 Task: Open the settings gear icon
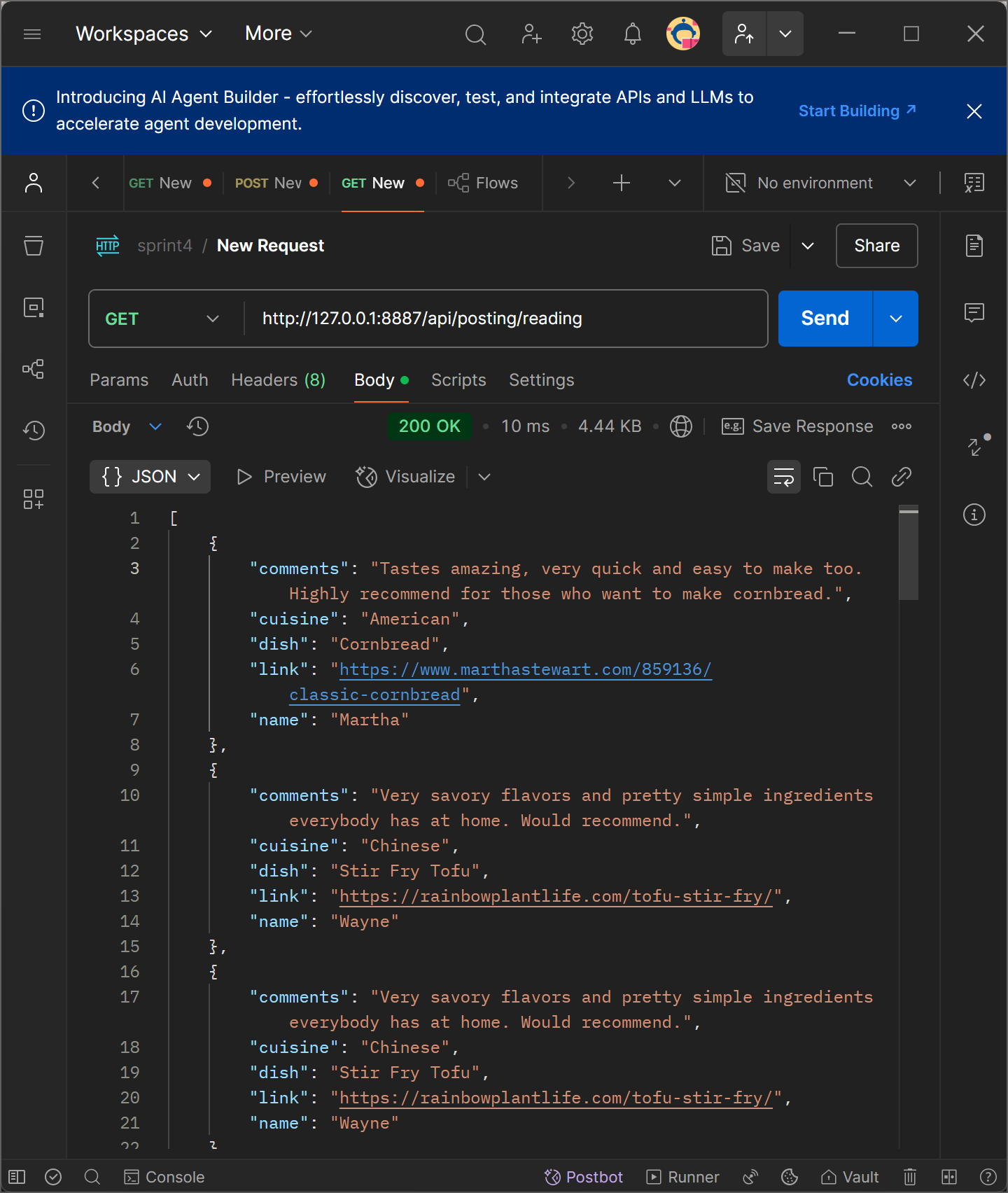[x=582, y=34]
